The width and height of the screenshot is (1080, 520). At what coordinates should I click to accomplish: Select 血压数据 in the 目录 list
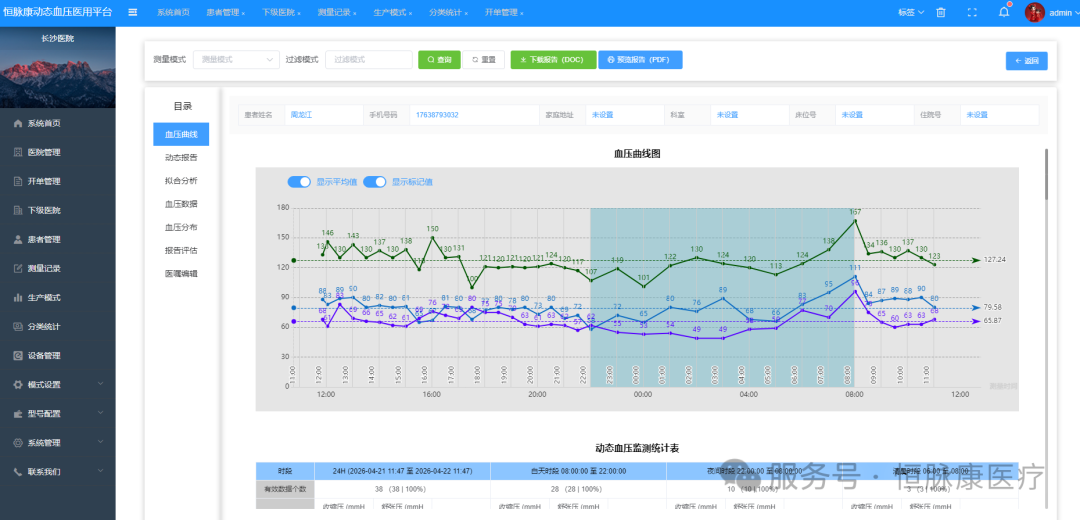coord(181,204)
